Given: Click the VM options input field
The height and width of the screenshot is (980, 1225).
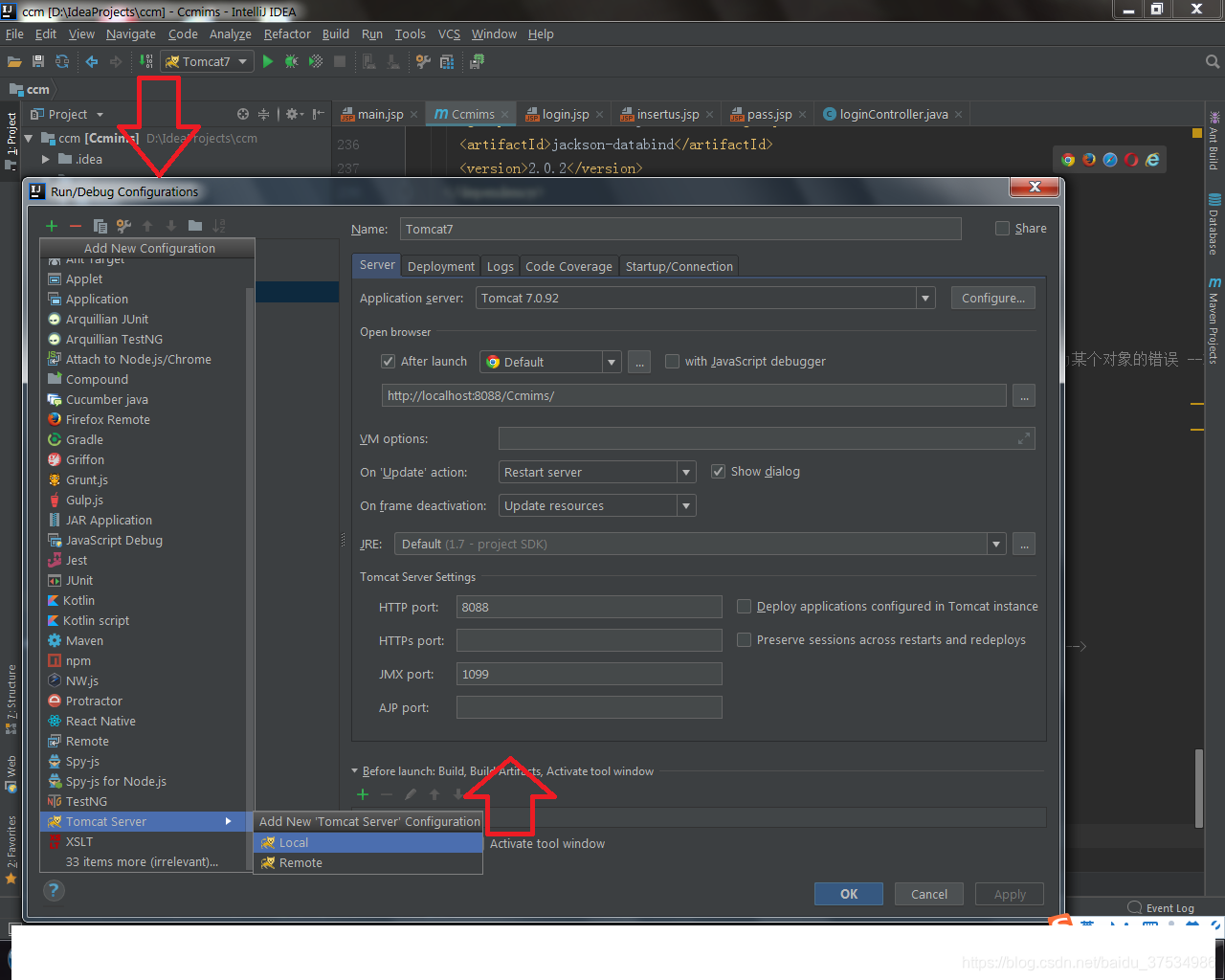Looking at the screenshot, I should coord(767,438).
